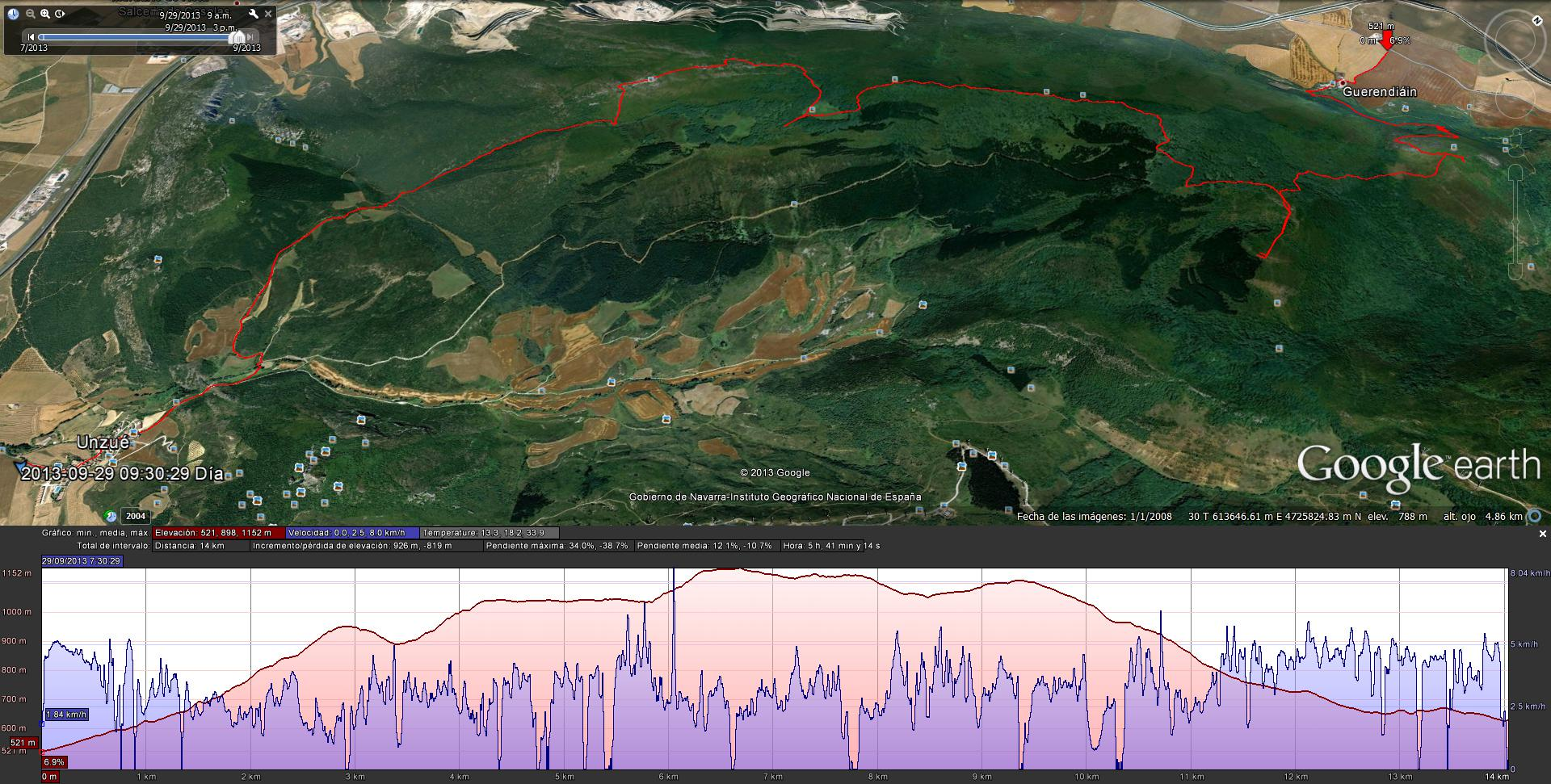The image size is (1551, 784).
Task: Step time slider back to start
Action: coord(31,36)
